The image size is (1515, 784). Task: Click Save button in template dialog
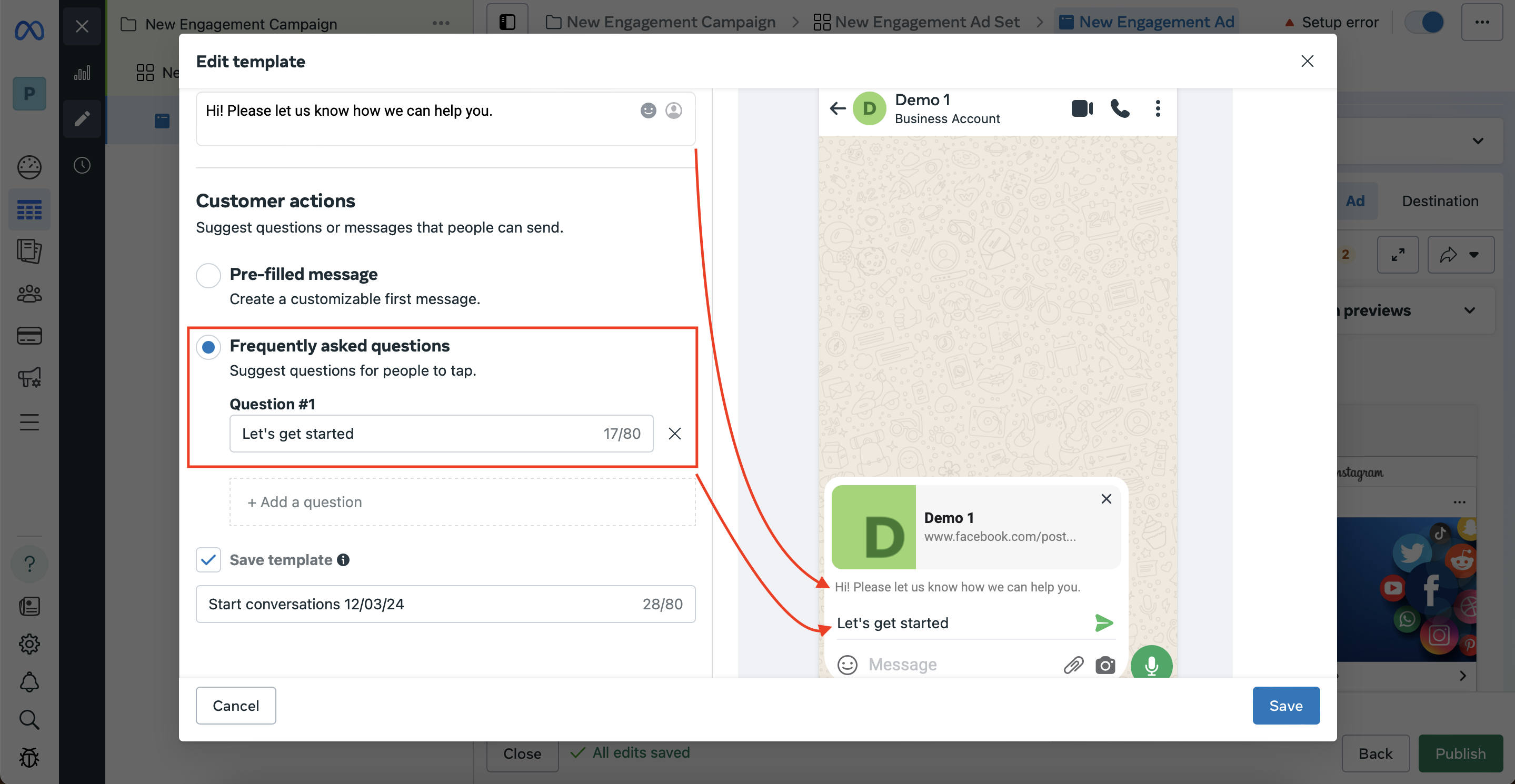click(x=1285, y=705)
